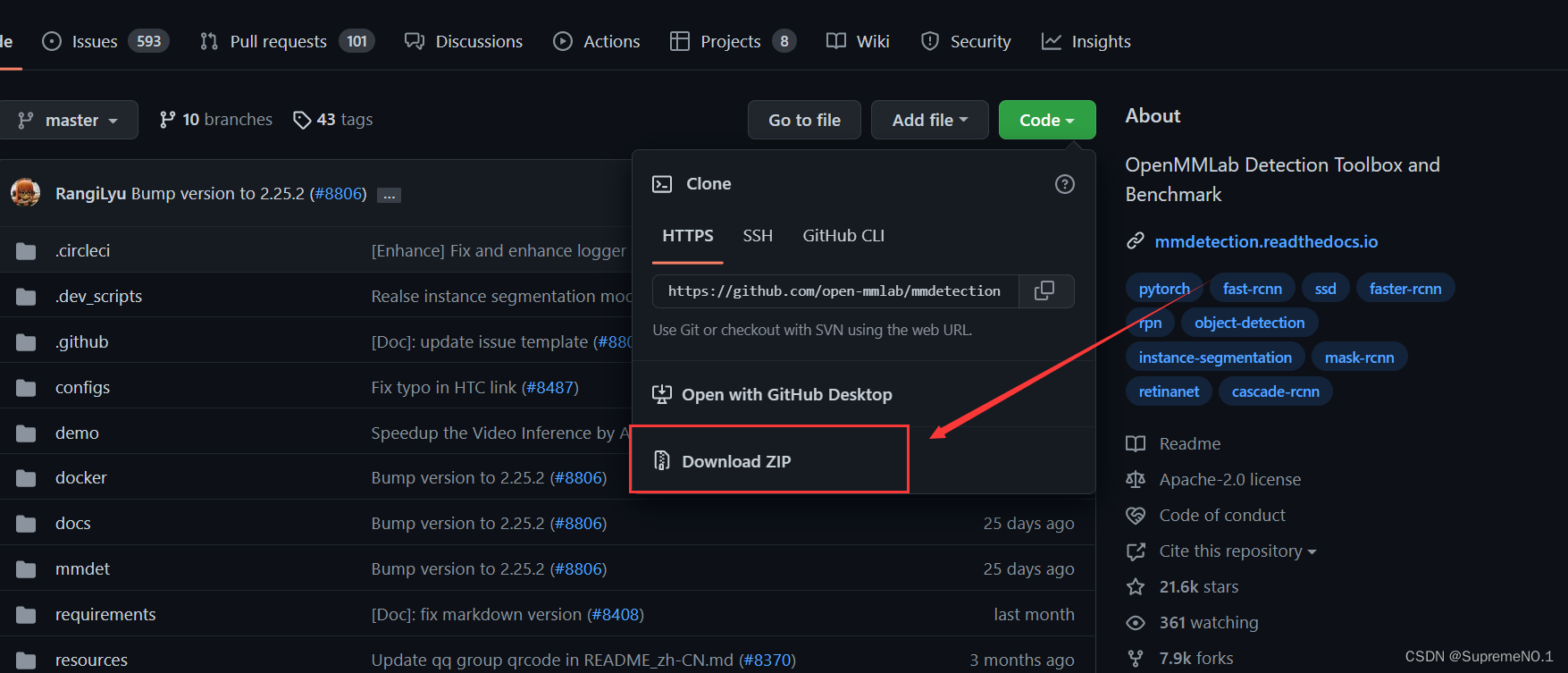1568x673 pixels.
Task: Click the Go to file button
Action: (804, 120)
